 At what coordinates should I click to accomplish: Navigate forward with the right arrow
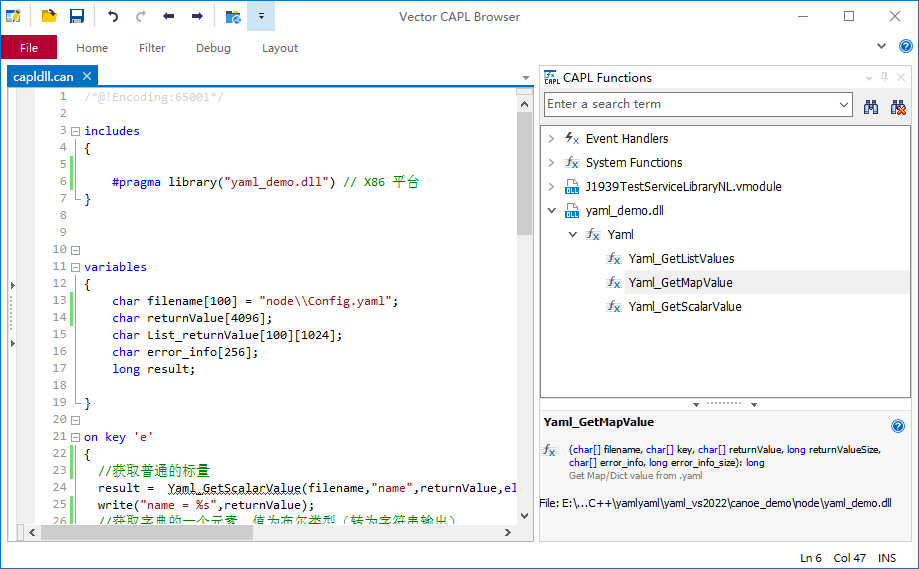[x=197, y=16]
